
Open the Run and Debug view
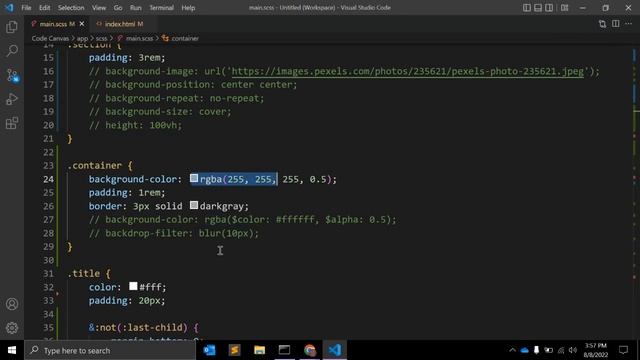click(12, 99)
